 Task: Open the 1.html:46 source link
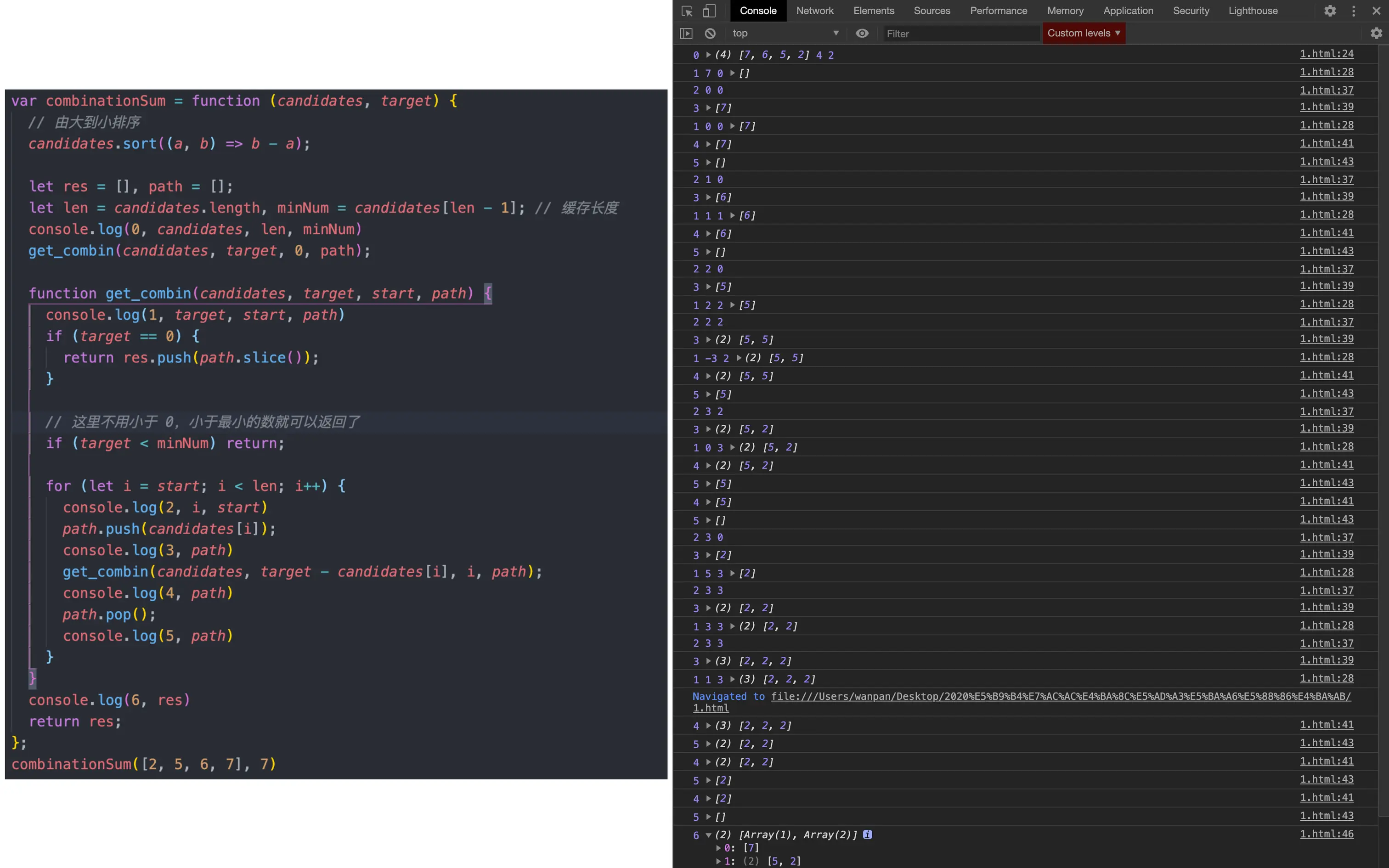1326,834
